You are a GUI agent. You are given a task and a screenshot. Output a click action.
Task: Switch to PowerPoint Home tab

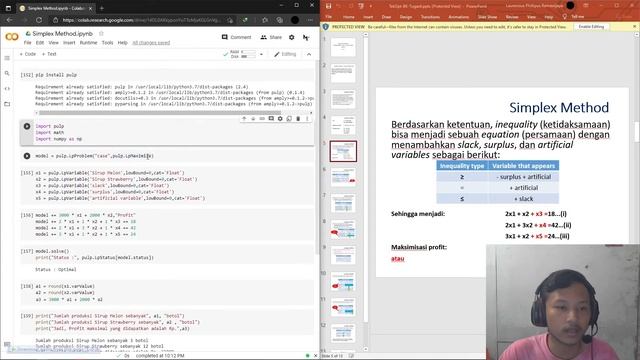pos(349,17)
